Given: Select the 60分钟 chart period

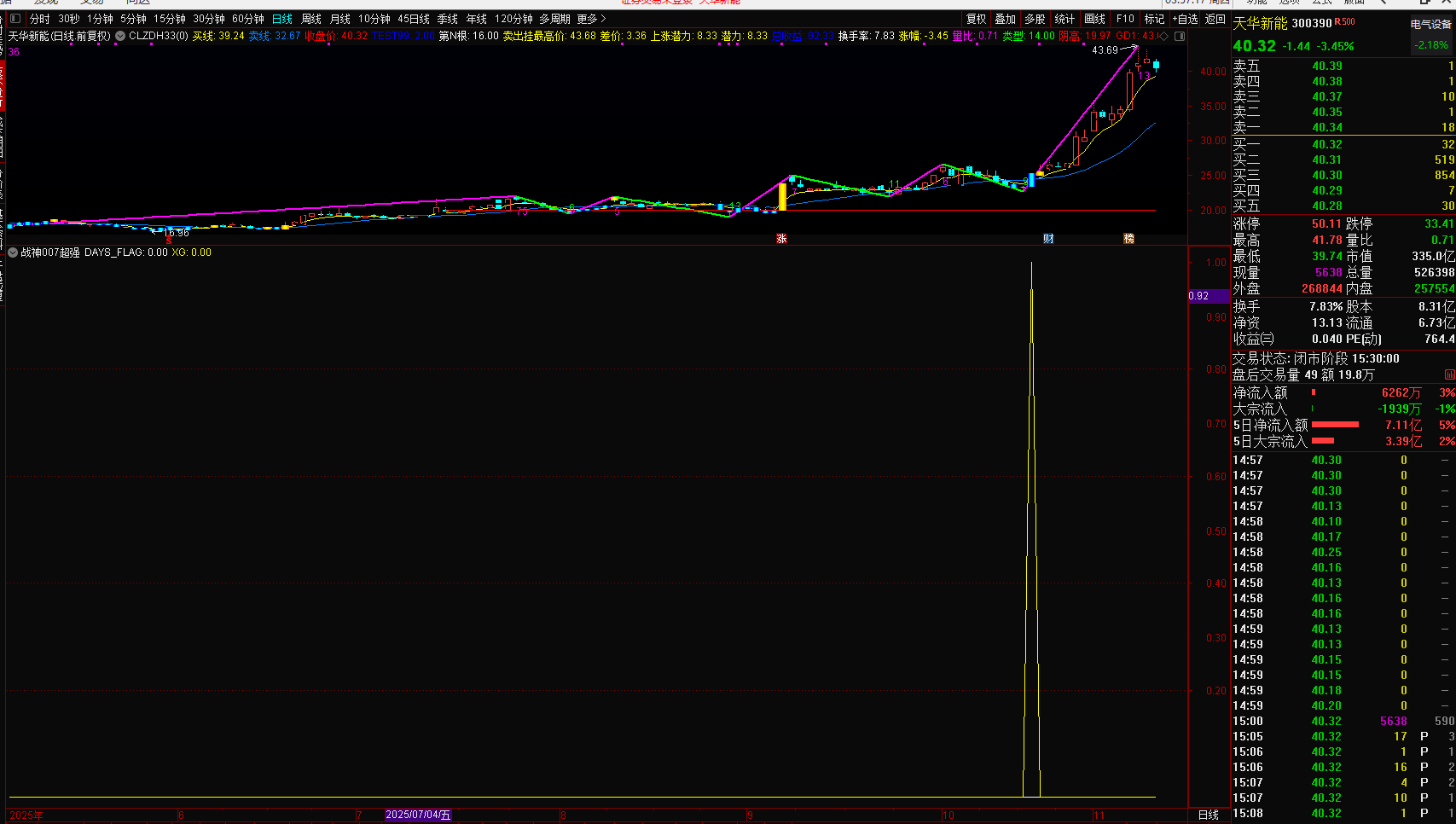Looking at the screenshot, I should tap(247, 19).
